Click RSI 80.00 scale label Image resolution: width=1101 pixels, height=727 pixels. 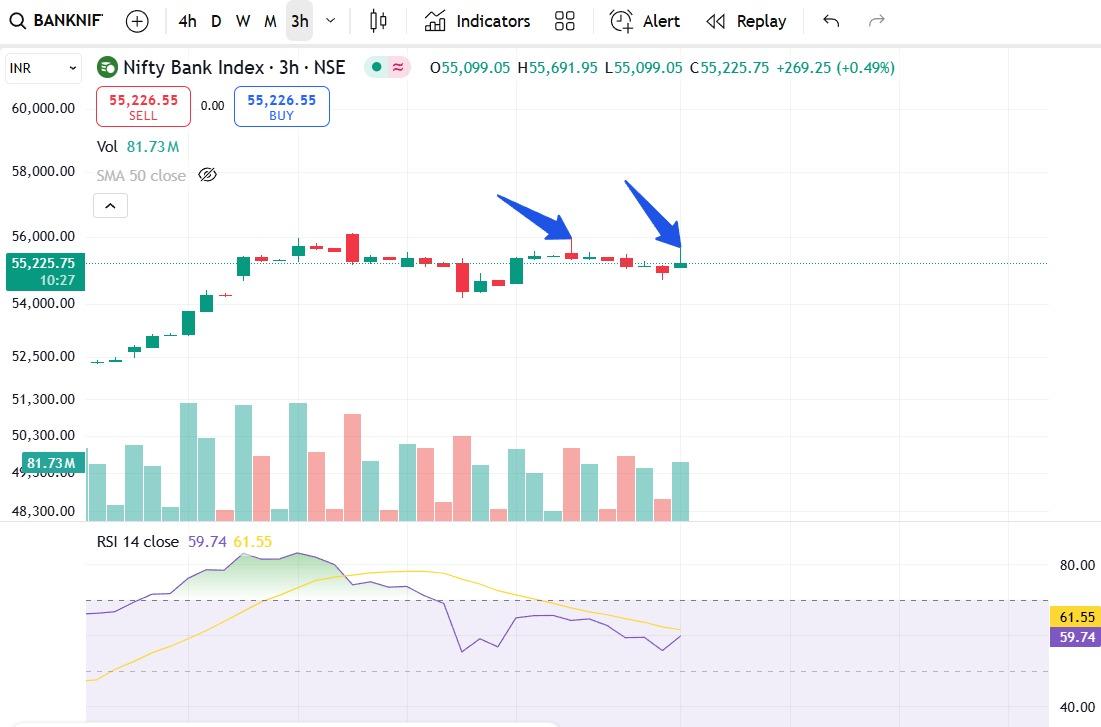pyautogui.click(x=1077, y=565)
